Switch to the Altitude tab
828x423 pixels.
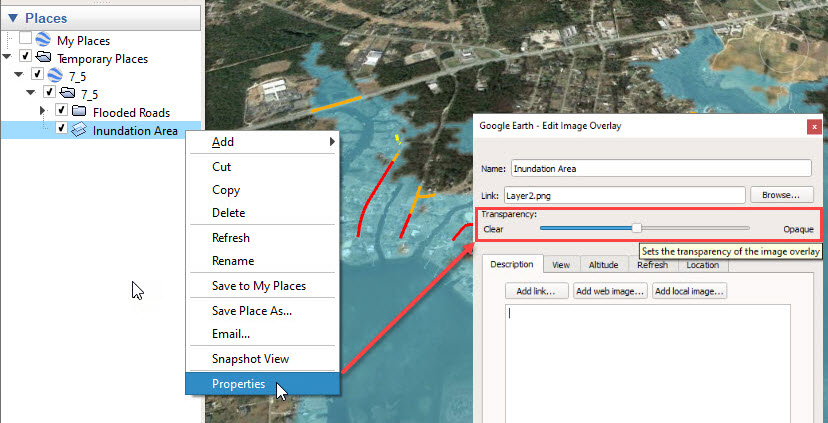tap(603, 265)
